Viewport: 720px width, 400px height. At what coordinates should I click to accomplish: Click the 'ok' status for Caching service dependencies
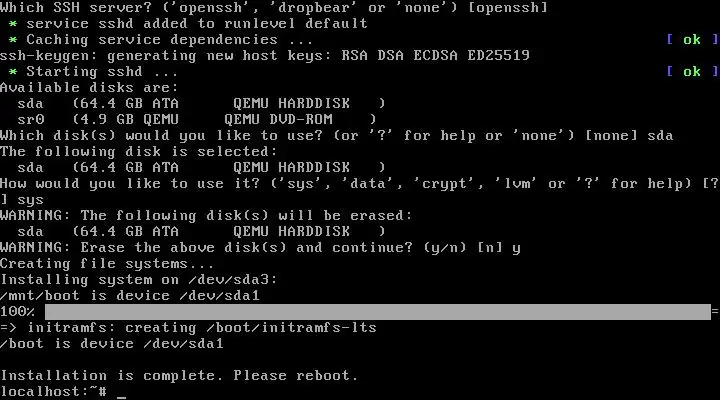pyautogui.click(x=692, y=39)
